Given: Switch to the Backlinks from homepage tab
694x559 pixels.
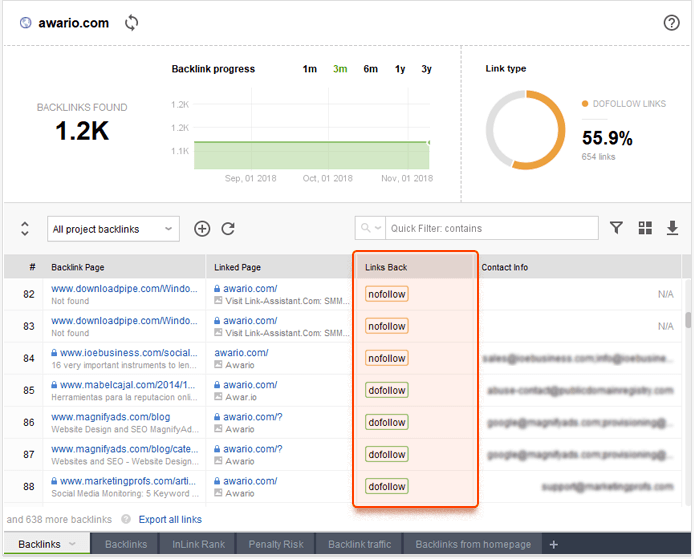Looking at the screenshot, I should point(473,544).
